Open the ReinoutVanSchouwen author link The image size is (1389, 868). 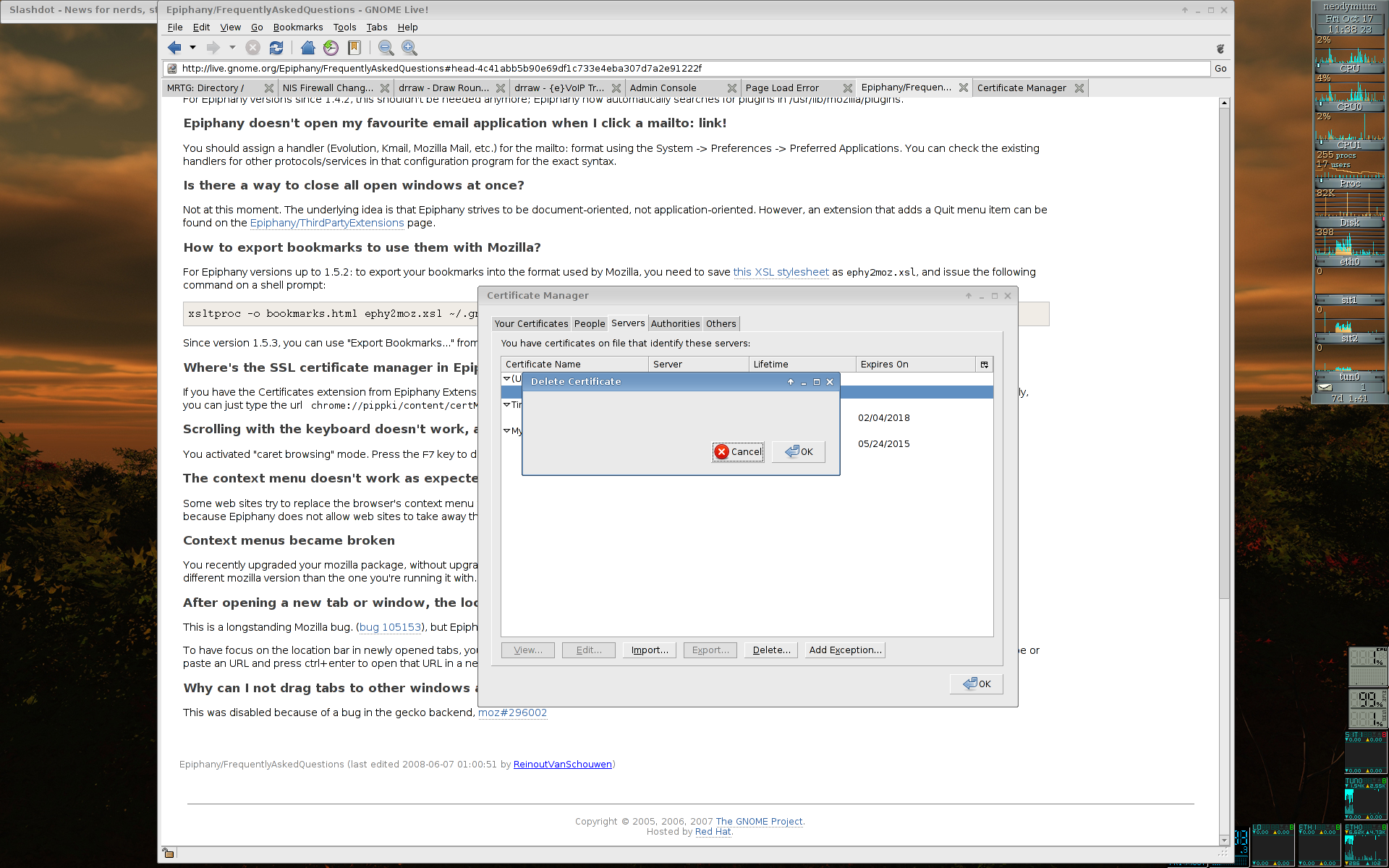pos(563,765)
